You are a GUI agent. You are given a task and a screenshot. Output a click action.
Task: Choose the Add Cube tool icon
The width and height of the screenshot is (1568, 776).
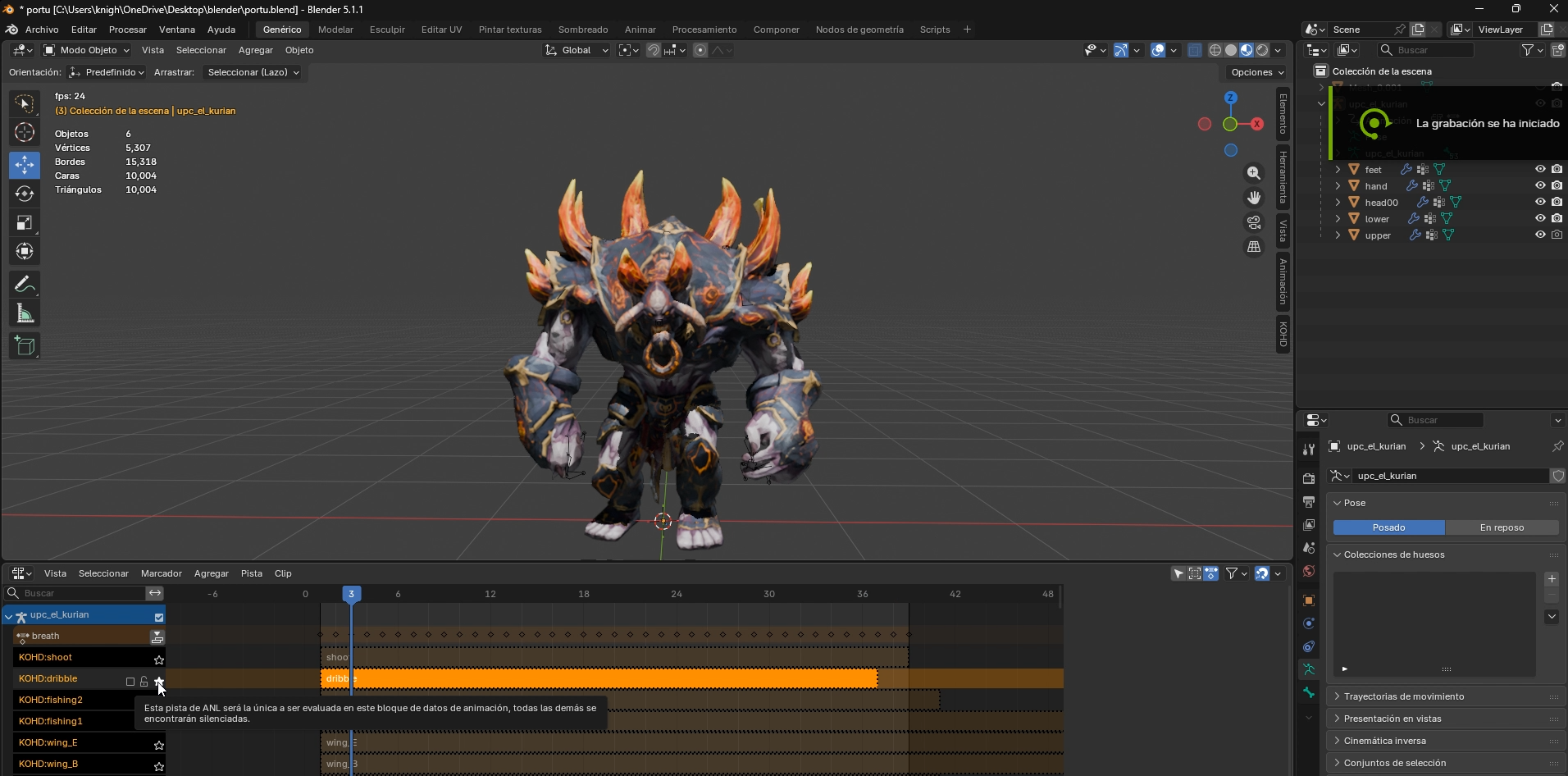coord(25,346)
